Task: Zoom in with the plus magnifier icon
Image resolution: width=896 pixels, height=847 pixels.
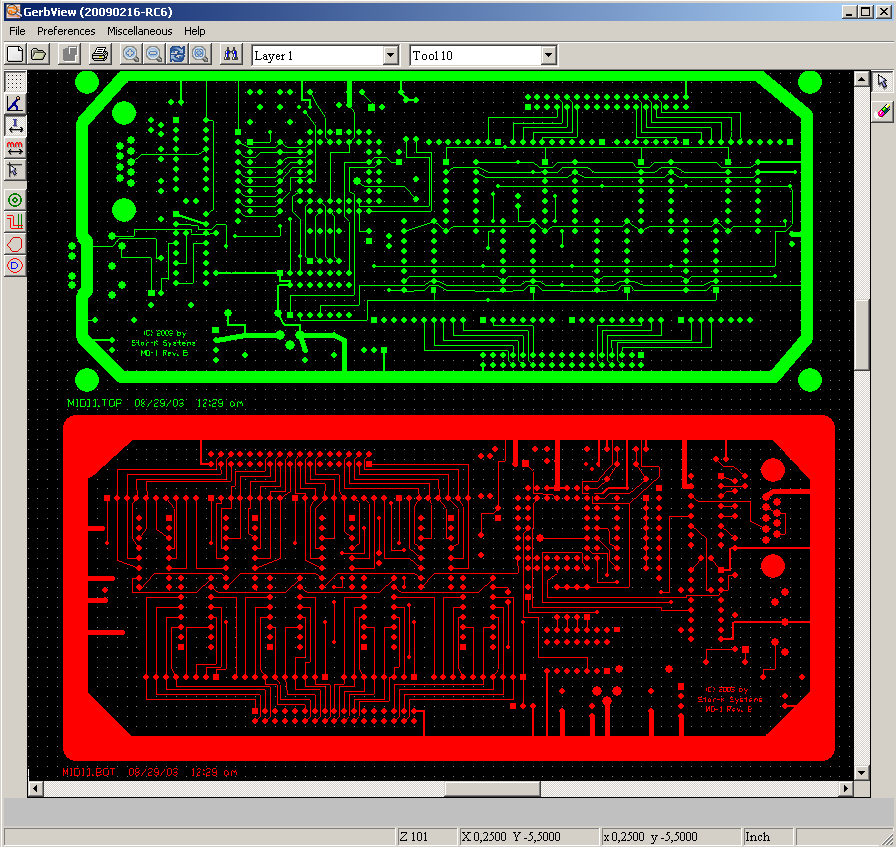Action: pos(131,55)
